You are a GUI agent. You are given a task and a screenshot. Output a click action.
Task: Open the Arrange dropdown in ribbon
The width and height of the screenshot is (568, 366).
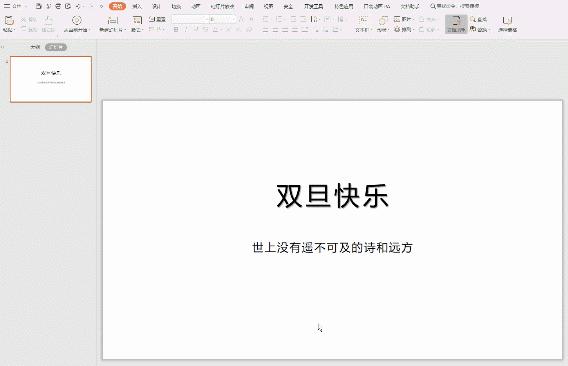tap(404, 29)
